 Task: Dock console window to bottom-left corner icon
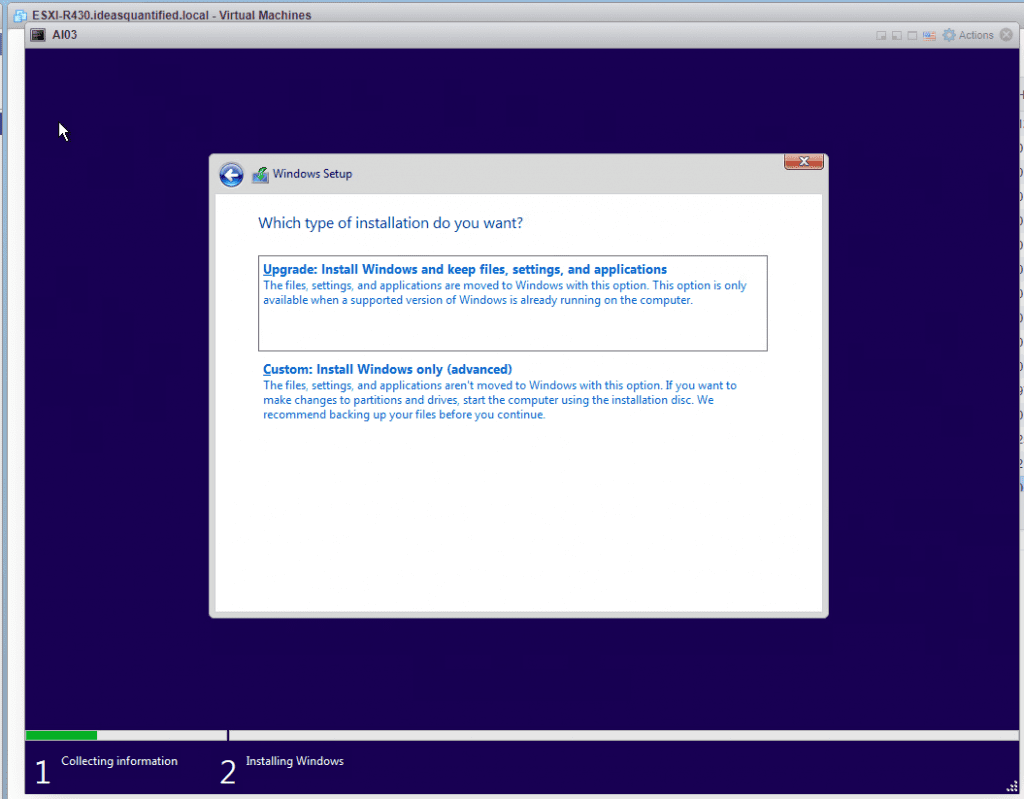coord(897,36)
